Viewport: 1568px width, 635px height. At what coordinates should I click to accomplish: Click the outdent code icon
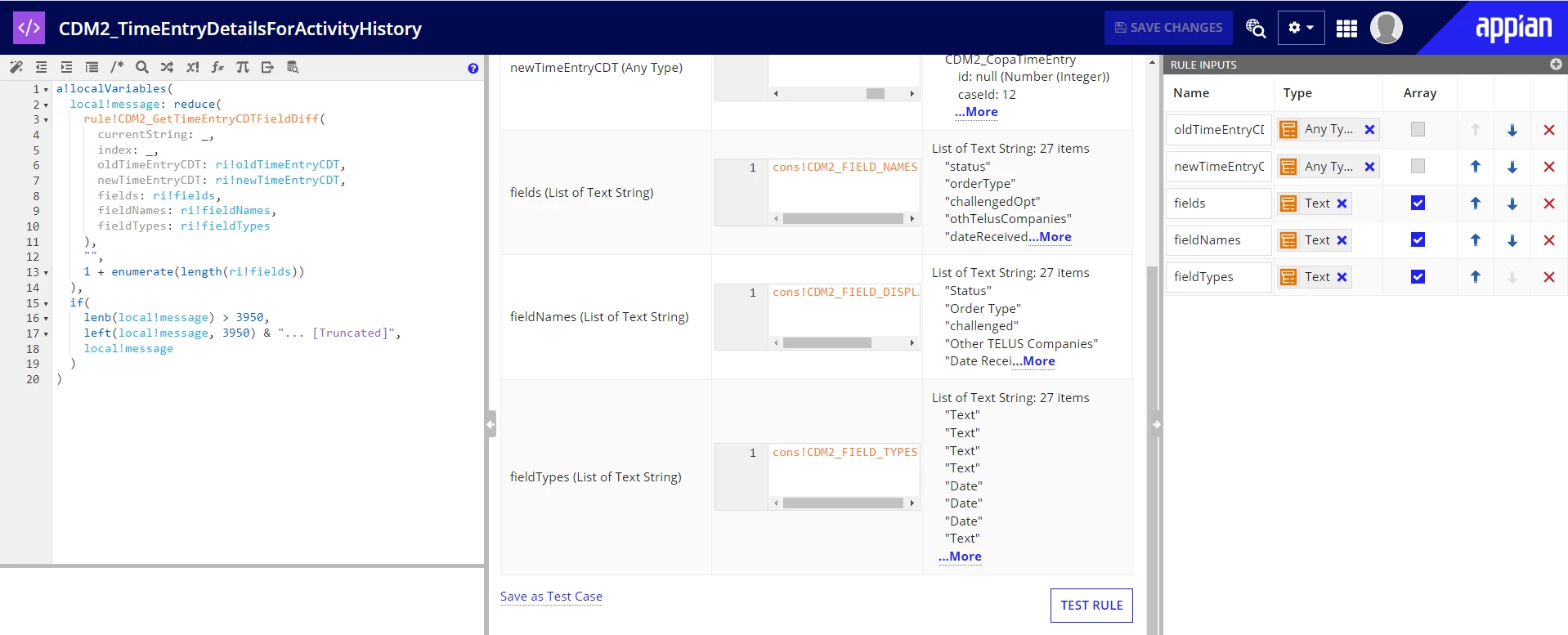click(x=42, y=67)
